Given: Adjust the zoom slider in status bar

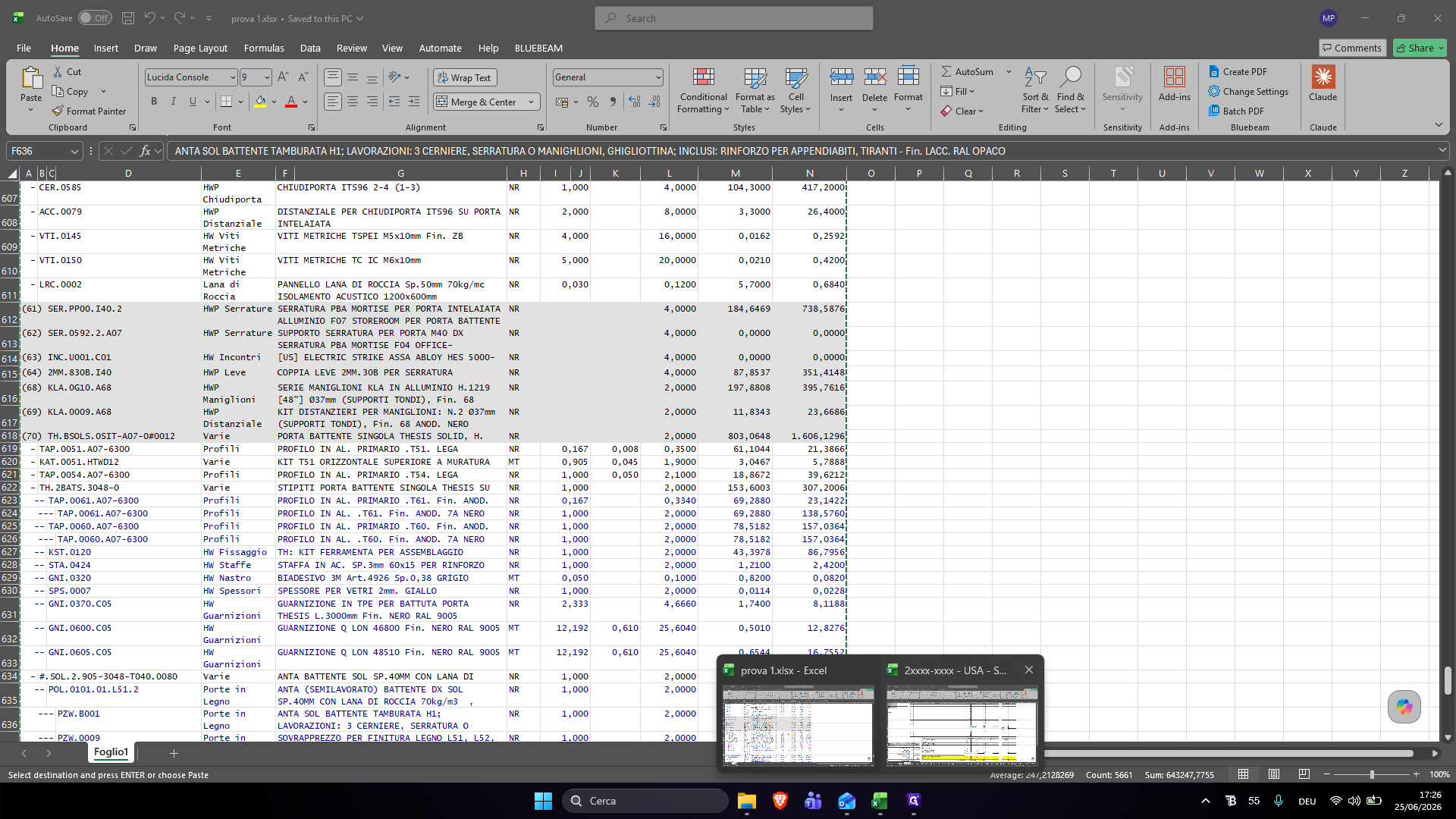Looking at the screenshot, I should click(x=1371, y=774).
